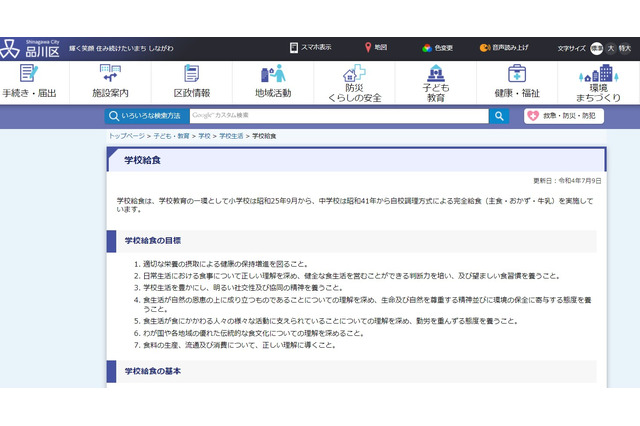The width and height of the screenshot is (640, 426).
Task: Click the orange speaker read-aloud icon
Action: [x=484, y=48]
